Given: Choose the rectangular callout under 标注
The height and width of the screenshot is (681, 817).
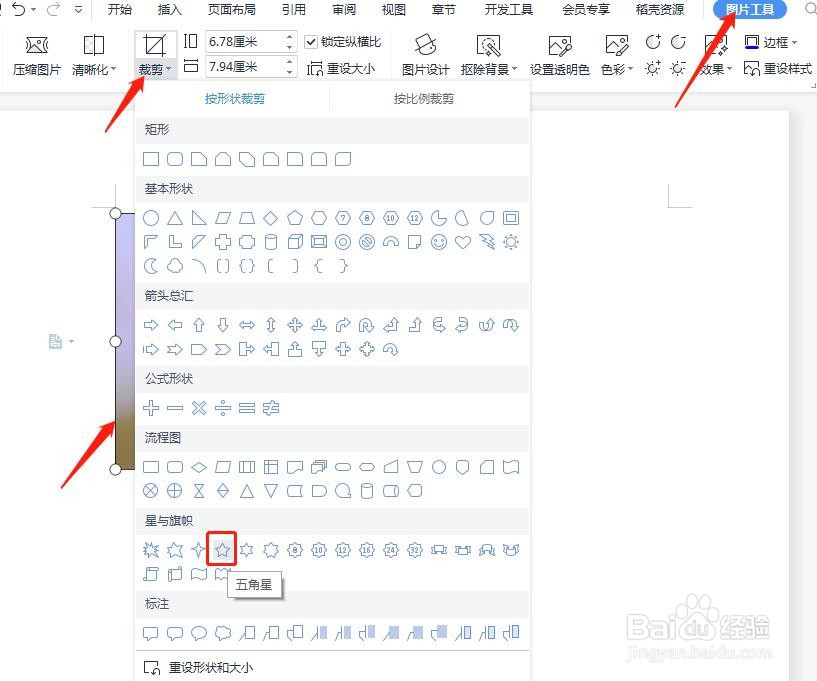Looking at the screenshot, I should [151, 633].
